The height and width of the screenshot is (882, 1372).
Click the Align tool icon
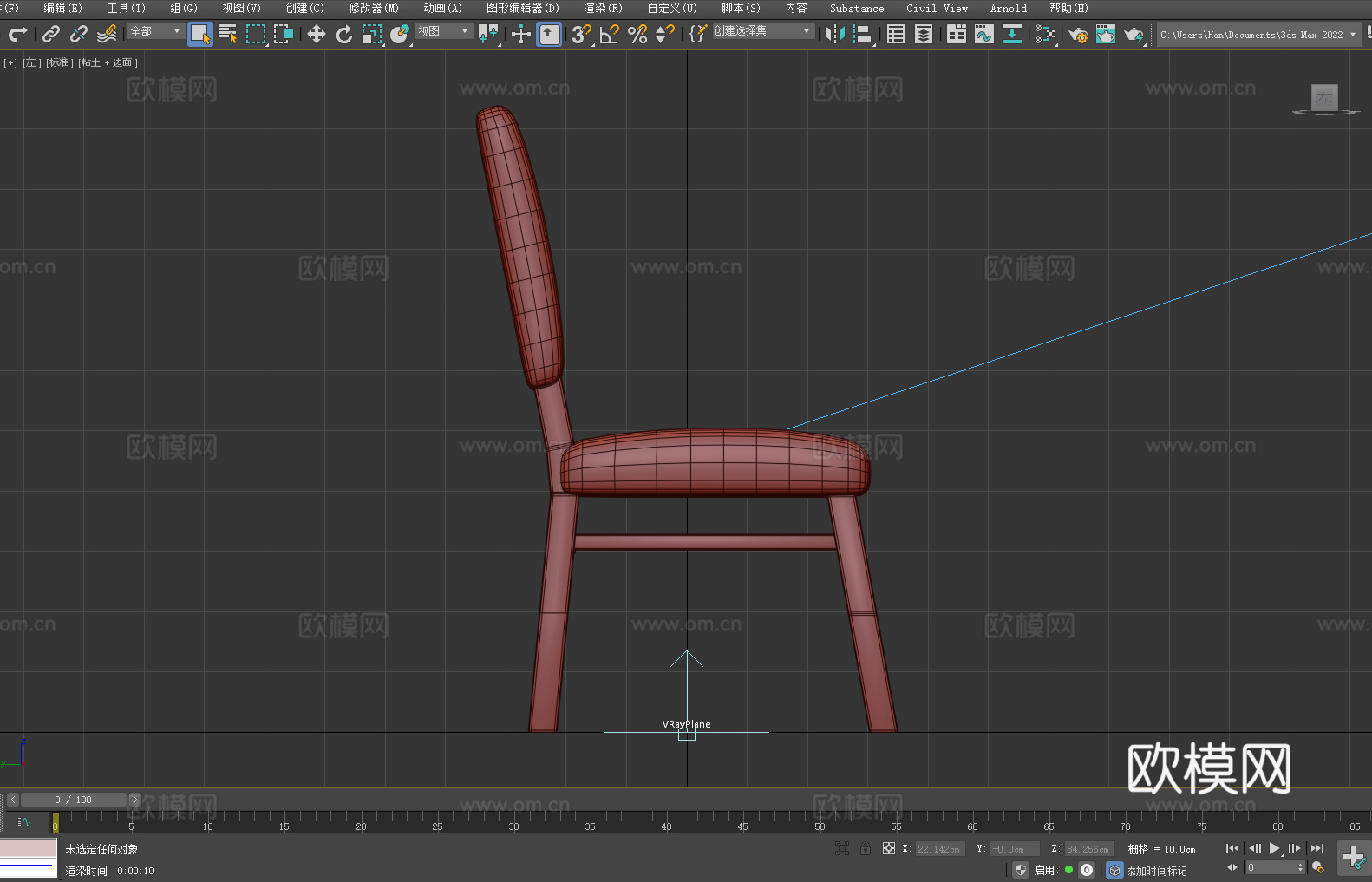click(863, 34)
